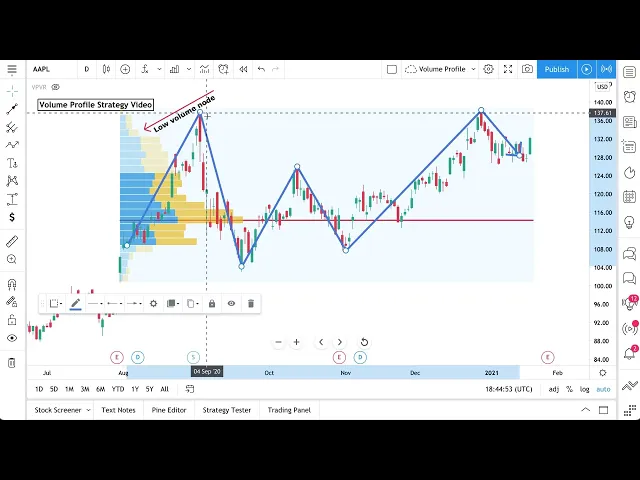Zoom out chart with minus button
640x480 pixels.
(278, 342)
